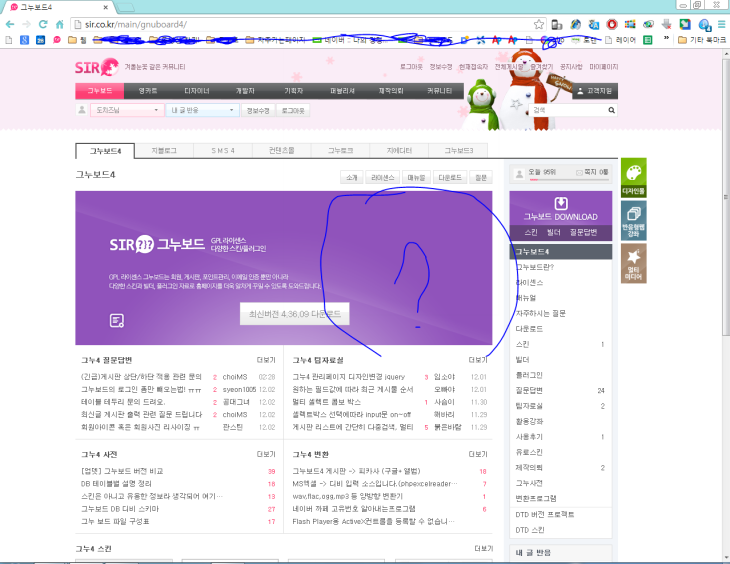Click the 최신버전 4.36.09 다운로드 button
This screenshot has width=730, height=564.
click(295, 314)
